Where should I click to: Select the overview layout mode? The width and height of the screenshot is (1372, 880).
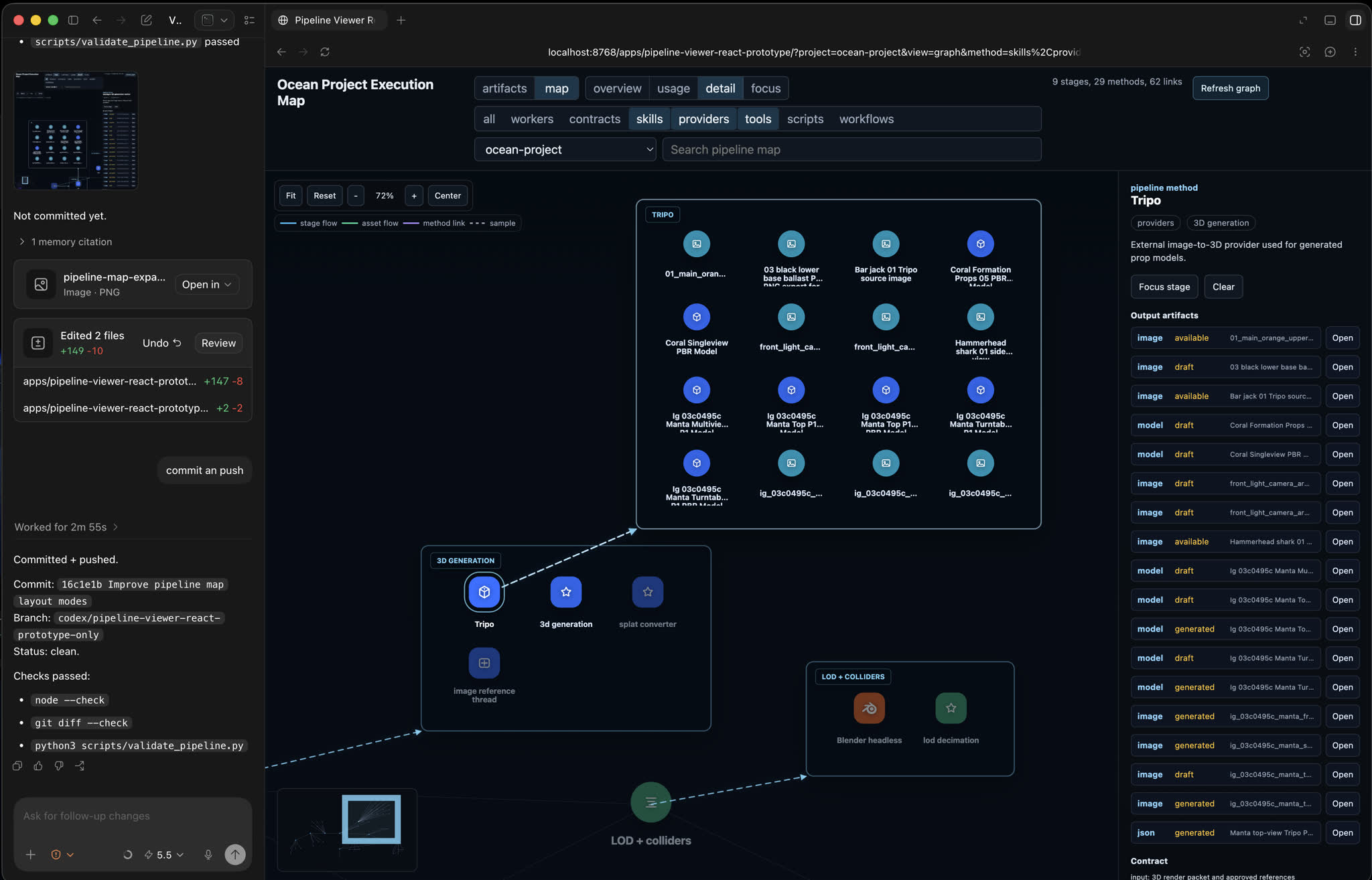pos(617,88)
